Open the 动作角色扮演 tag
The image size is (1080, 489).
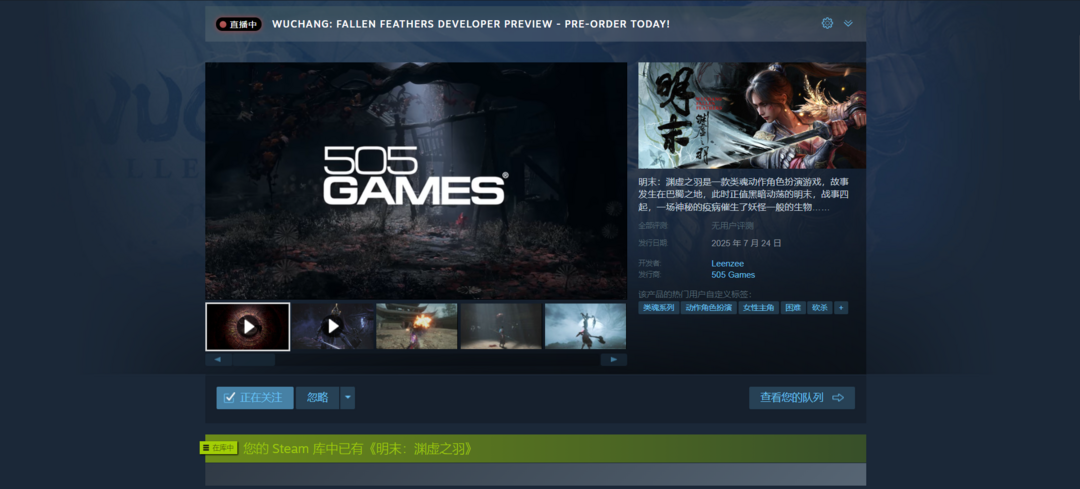pos(709,308)
